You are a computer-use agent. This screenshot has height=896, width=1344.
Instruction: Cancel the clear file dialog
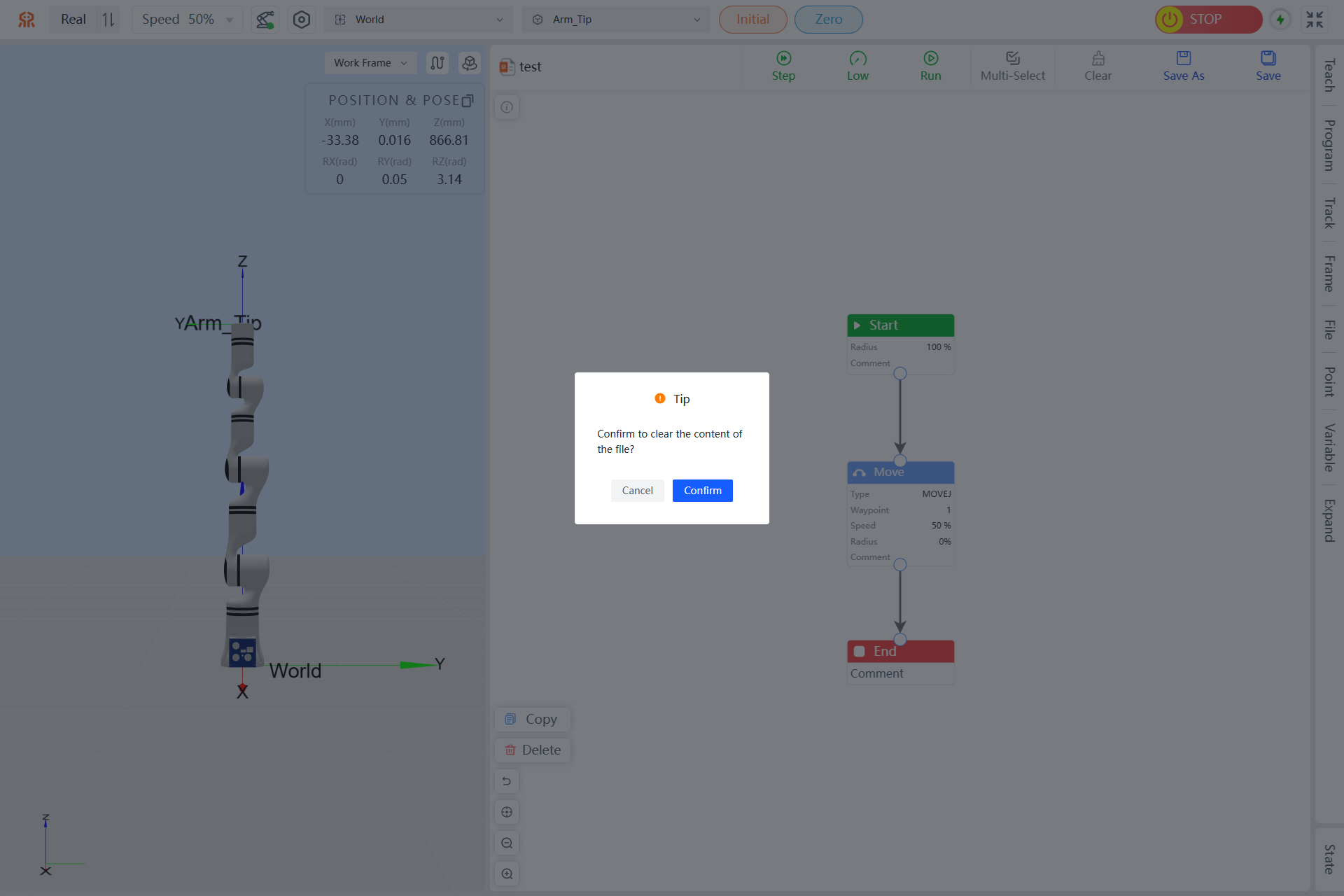tap(637, 491)
